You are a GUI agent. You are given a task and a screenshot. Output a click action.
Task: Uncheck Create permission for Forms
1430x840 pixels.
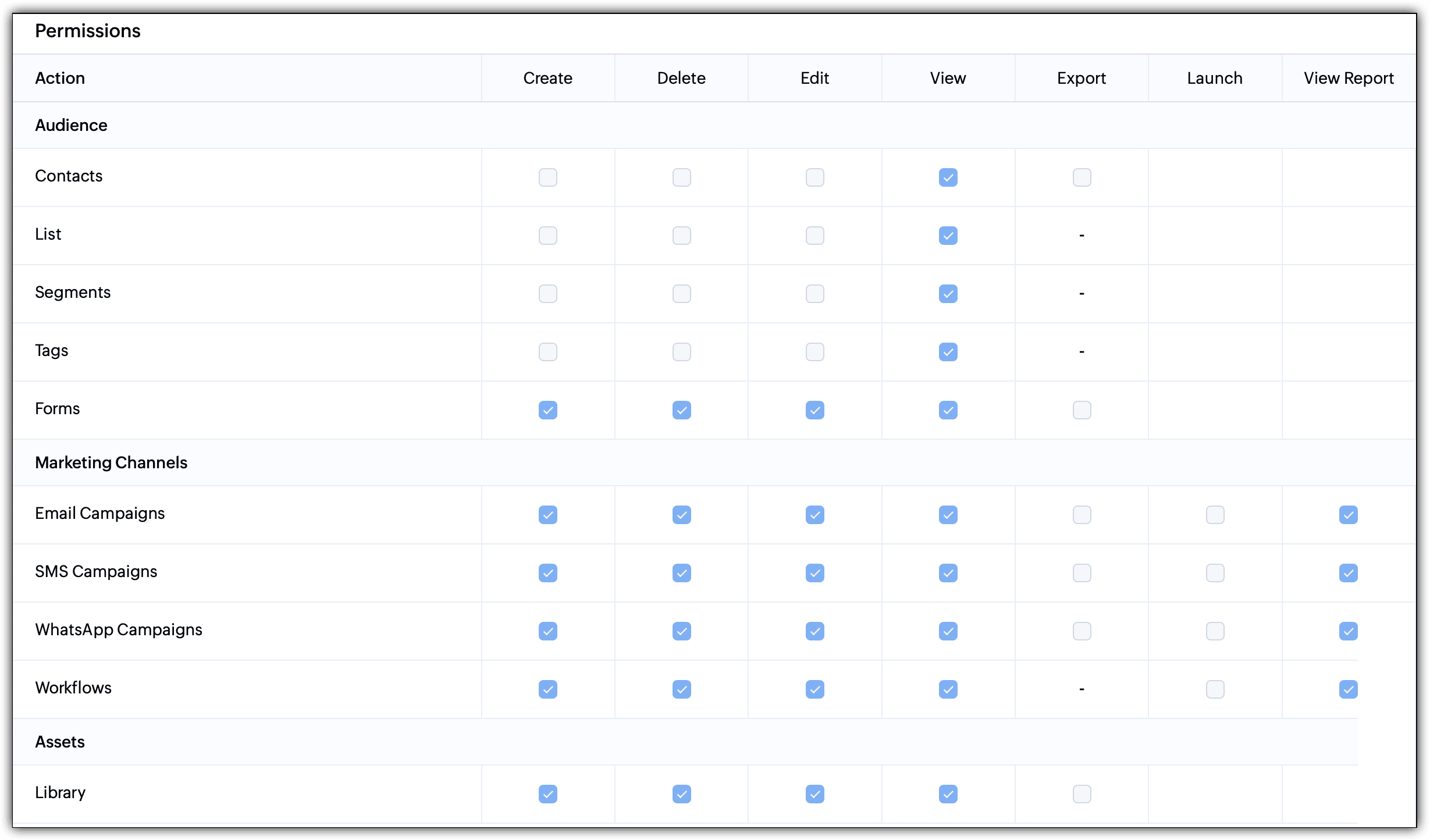click(547, 410)
